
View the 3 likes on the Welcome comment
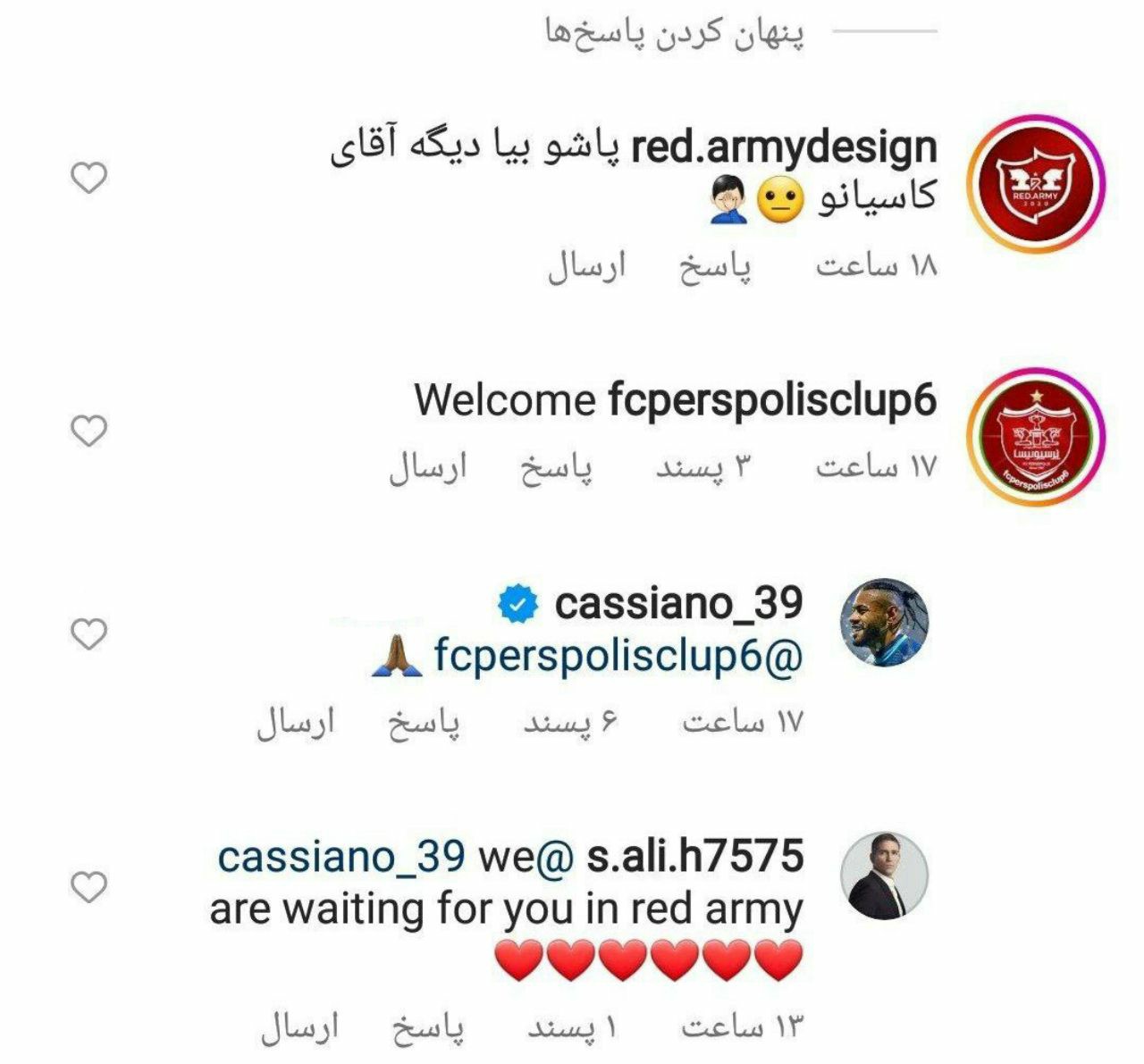(x=704, y=468)
